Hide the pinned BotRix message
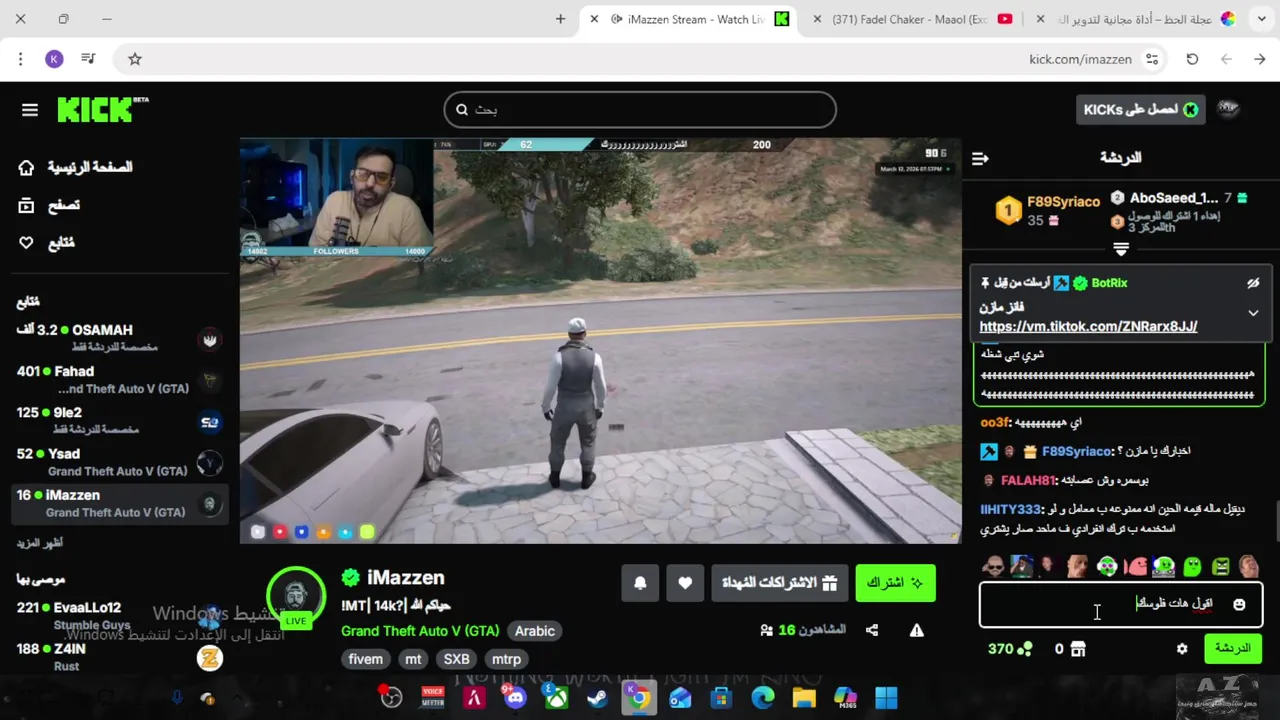 pos(1253,283)
